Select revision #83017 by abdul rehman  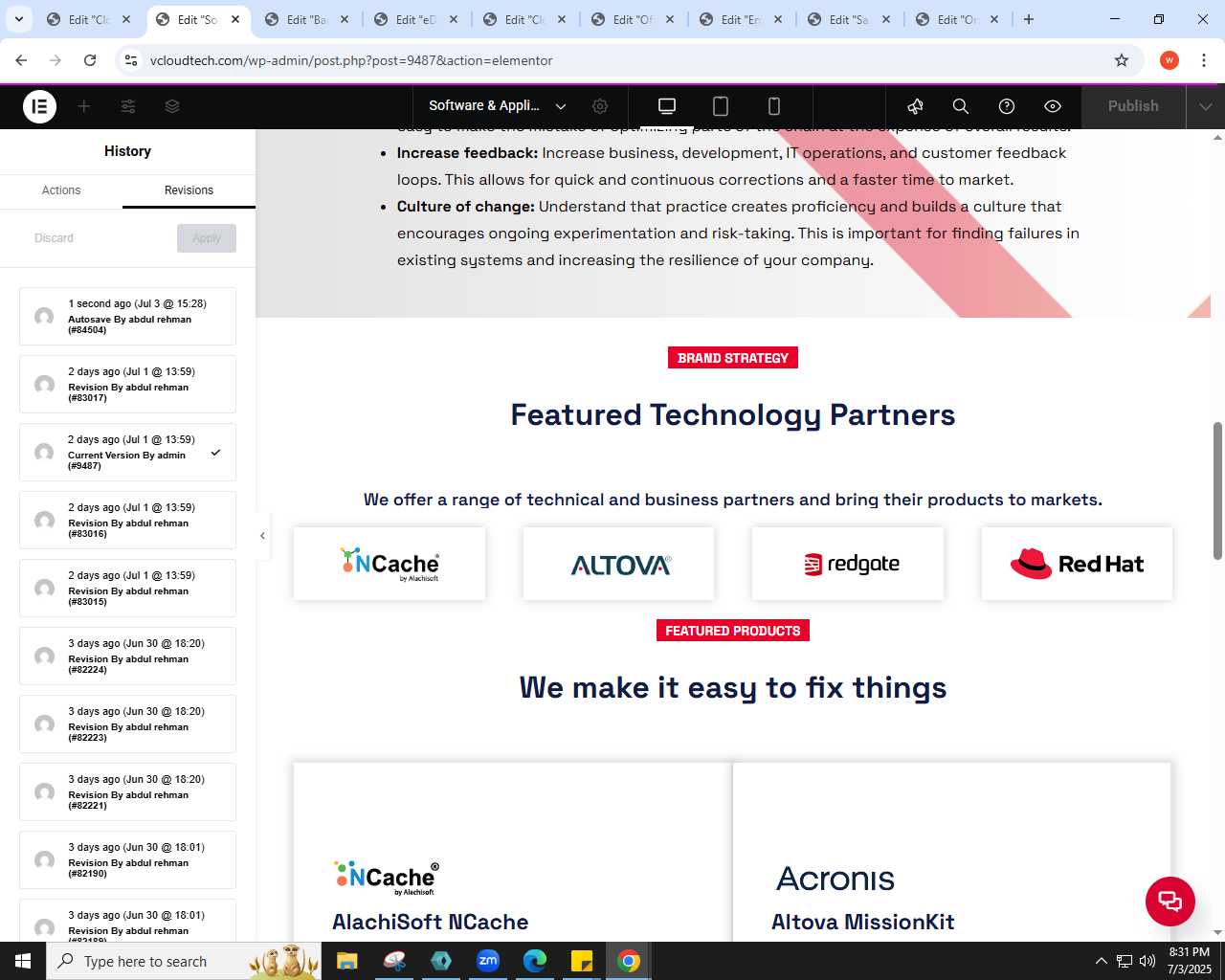pos(127,384)
